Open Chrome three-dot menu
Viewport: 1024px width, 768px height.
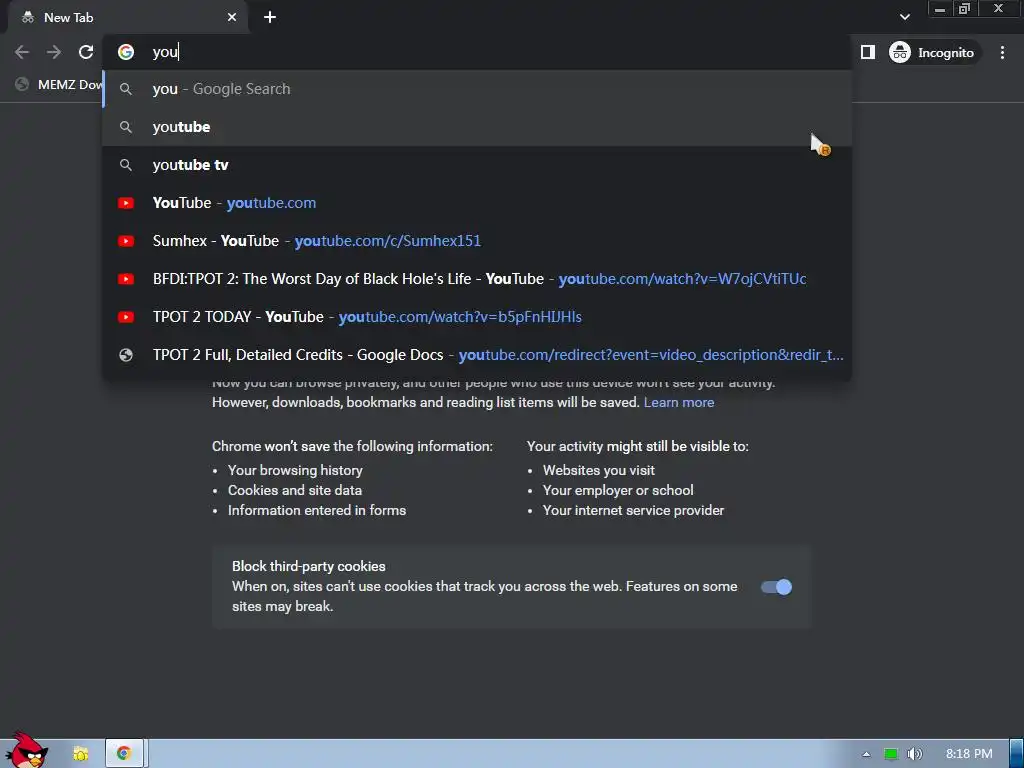click(x=1002, y=52)
